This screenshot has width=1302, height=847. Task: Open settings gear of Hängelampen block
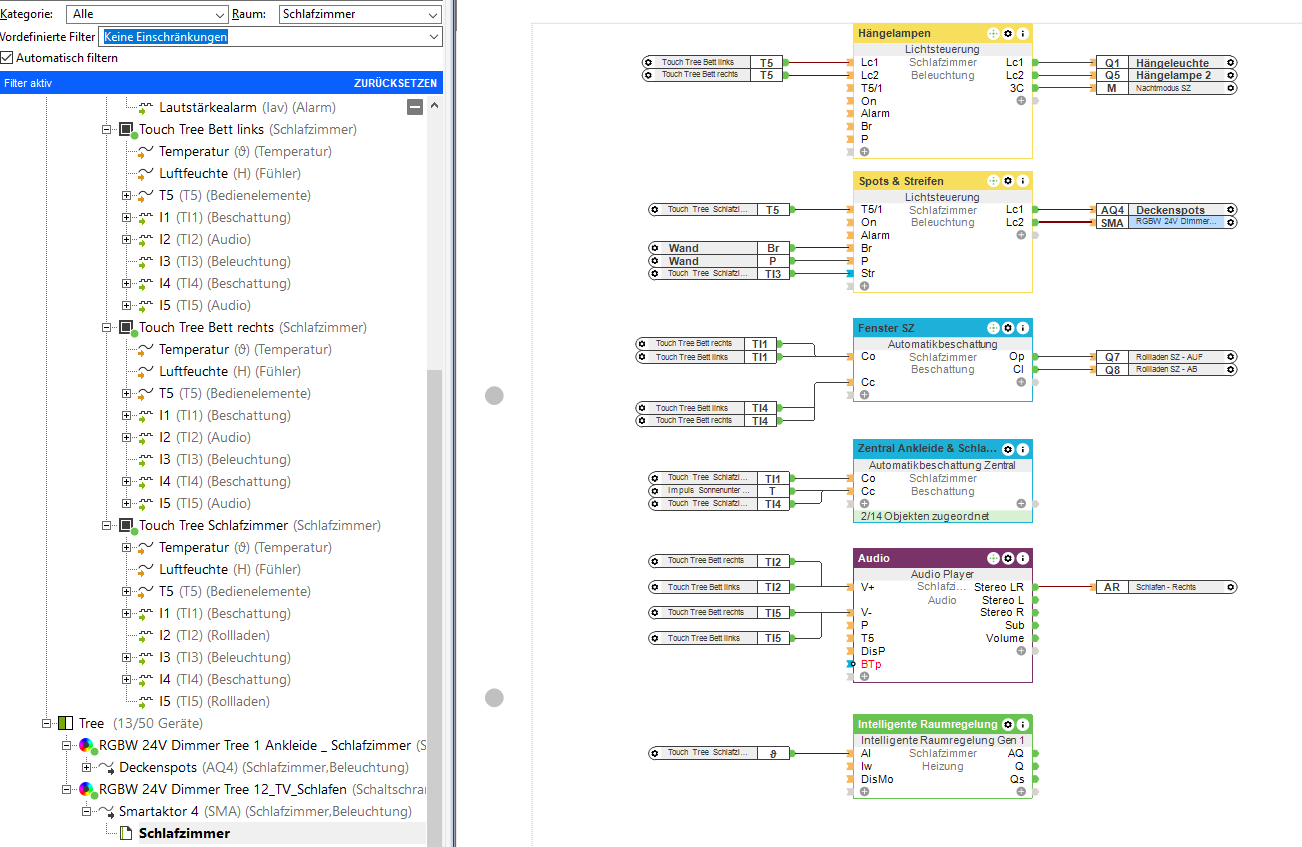[1008, 33]
